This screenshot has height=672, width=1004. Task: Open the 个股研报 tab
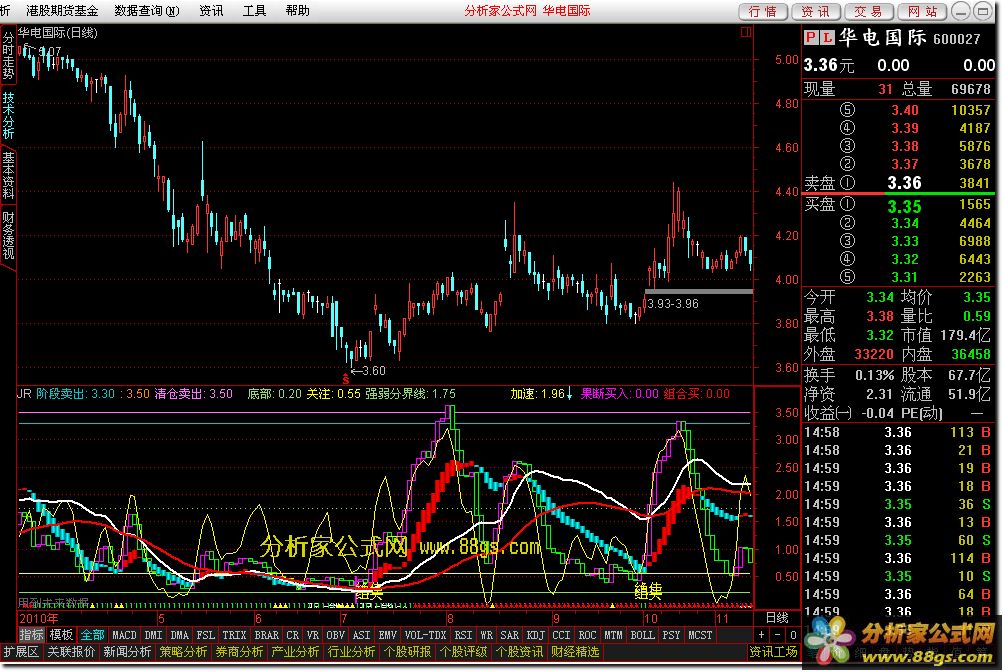point(408,652)
